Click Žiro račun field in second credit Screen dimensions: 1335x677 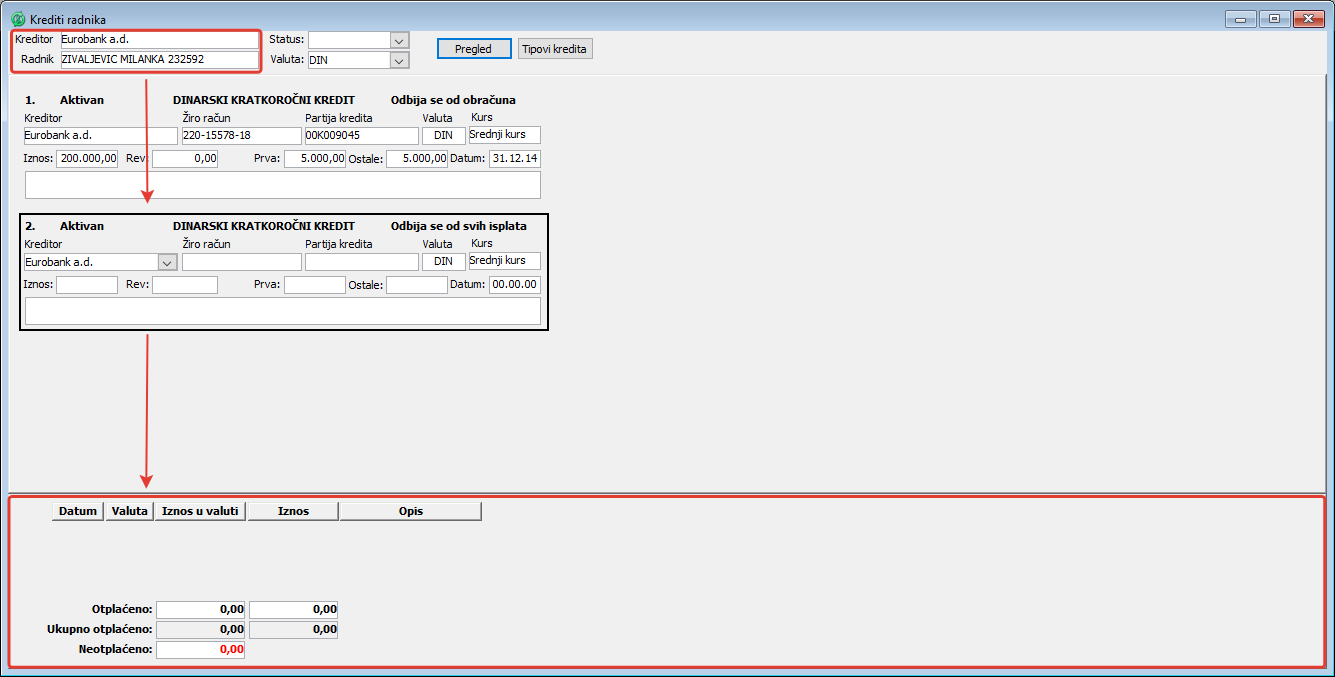pyautogui.click(x=241, y=262)
